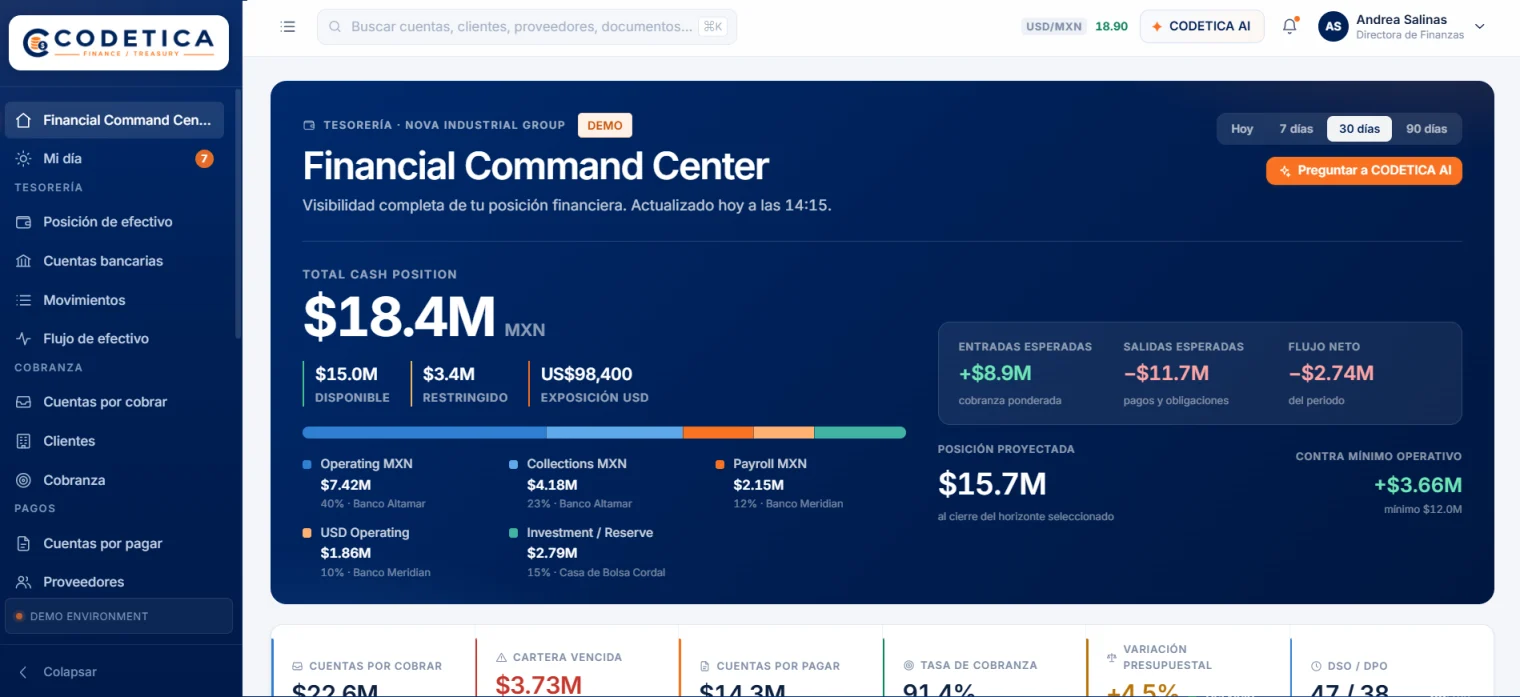Click the Cuentas por pagar card icon
This screenshot has height=697, width=1520.
click(705, 666)
